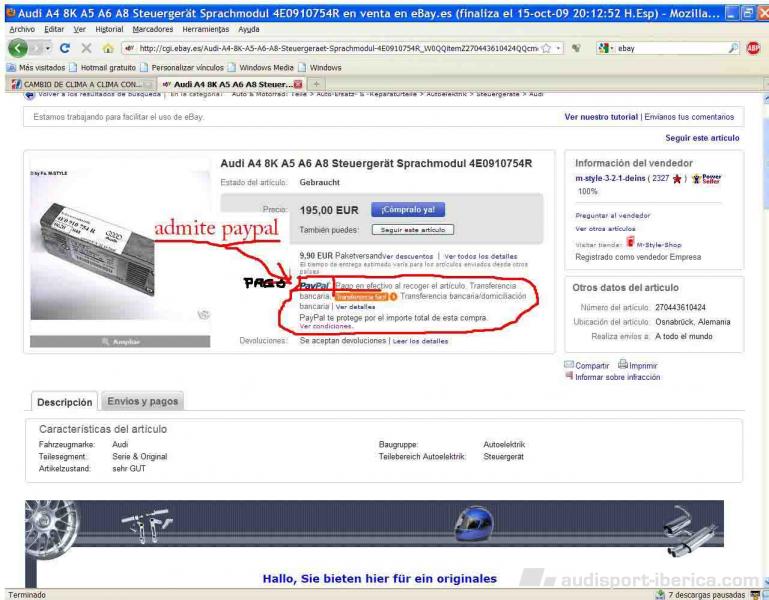Click the Seguir este artículo button under price
Viewport: 769px width, 600px height.
pyautogui.click(x=412, y=230)
